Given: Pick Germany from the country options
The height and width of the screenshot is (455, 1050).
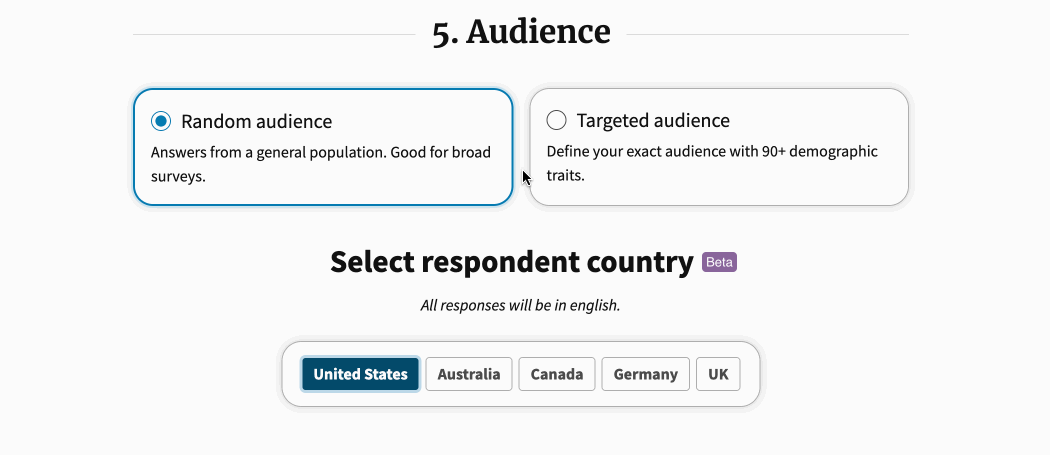Looking at the screenshot, I should coord(645,374).
